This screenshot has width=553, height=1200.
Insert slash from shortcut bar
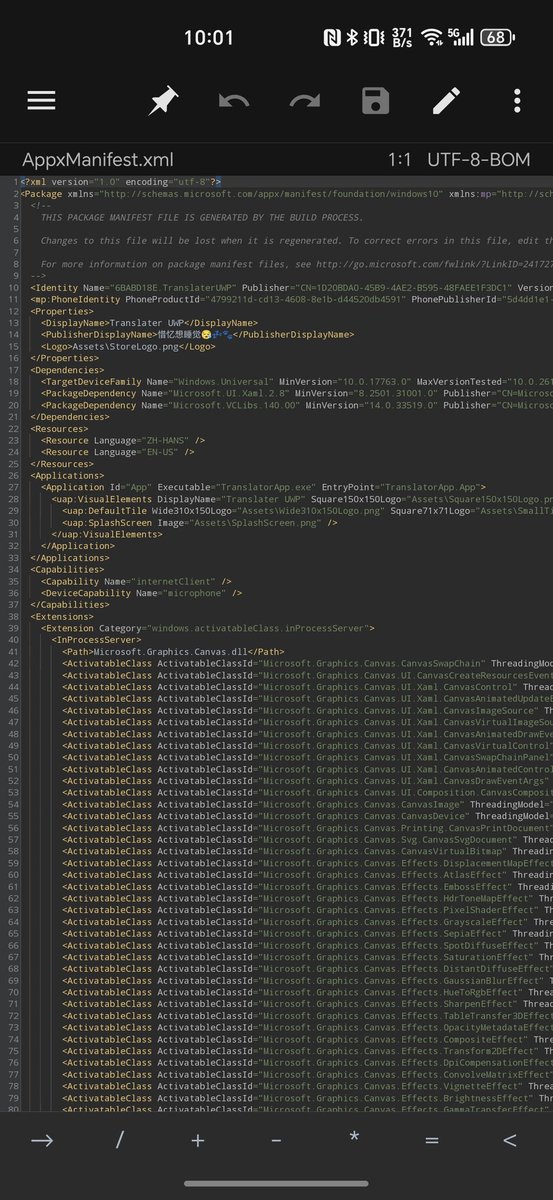pos(119,1139)
